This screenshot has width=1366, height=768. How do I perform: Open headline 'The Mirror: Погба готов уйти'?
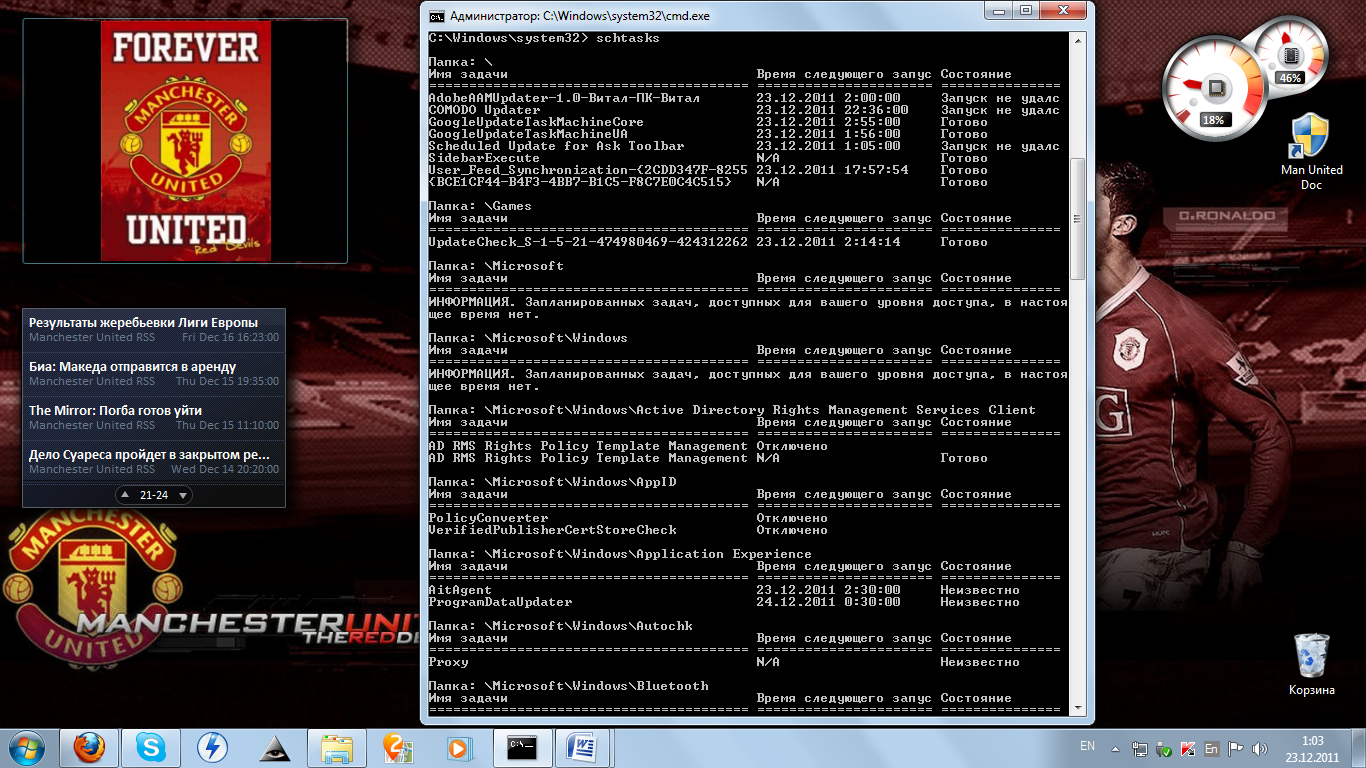pyautogui.click(x=115, y=411)
